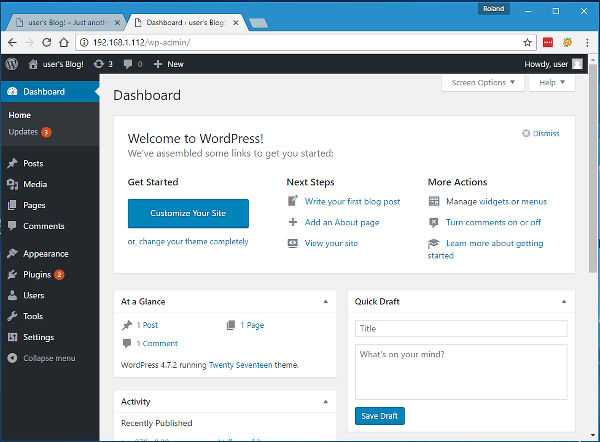
Task: Click the Dashboard gauge icon in sidebar
Action: (12, 91)
